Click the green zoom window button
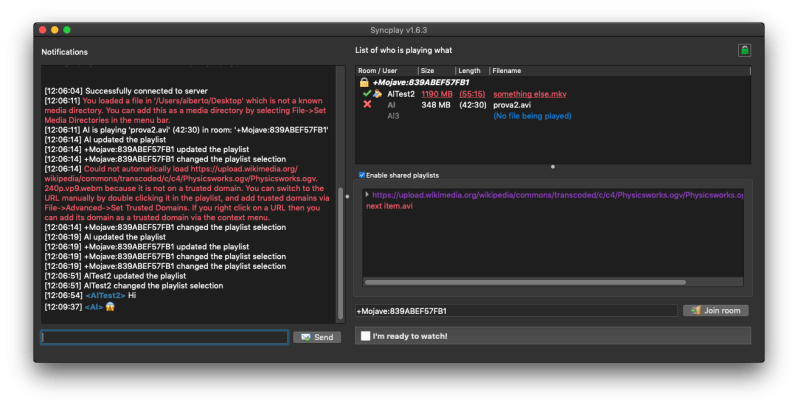 67,30
